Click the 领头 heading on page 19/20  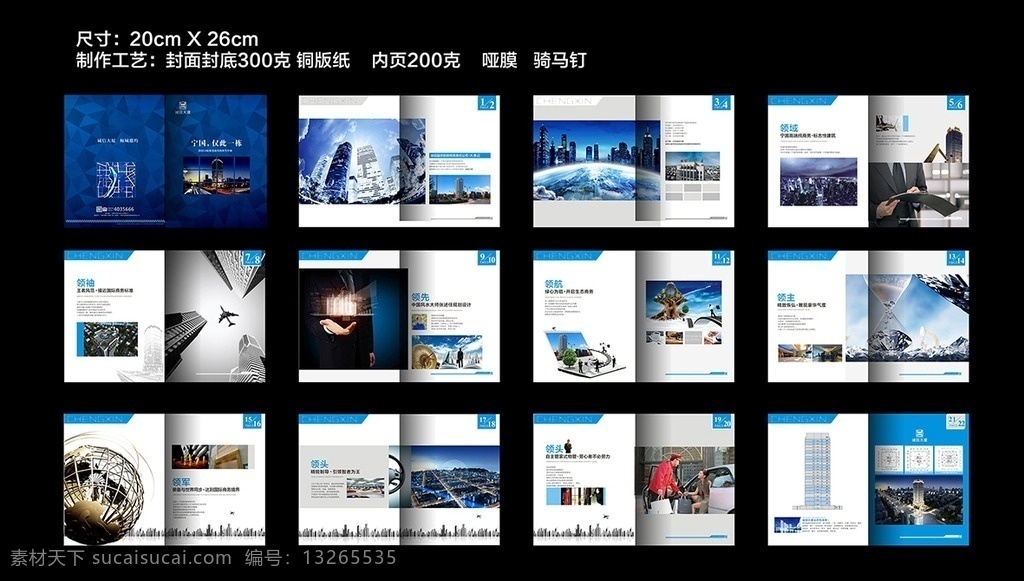pyautogui.click(x=554, y=448)
